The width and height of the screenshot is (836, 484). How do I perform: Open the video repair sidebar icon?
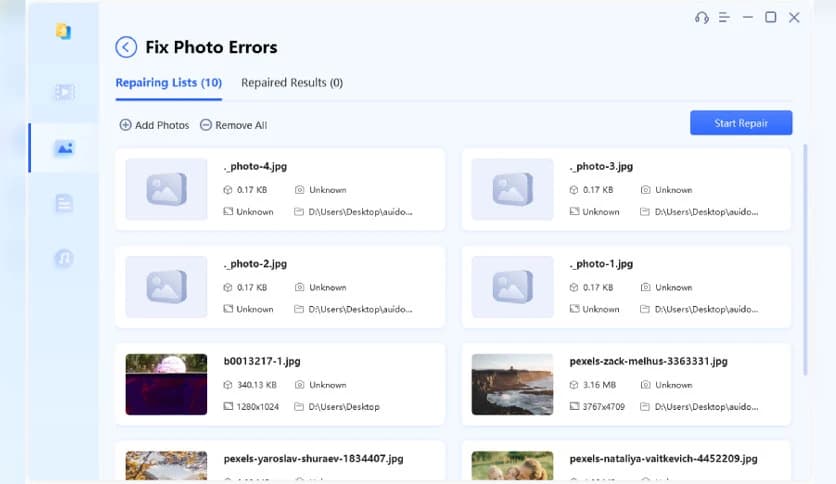coord(65,92)
